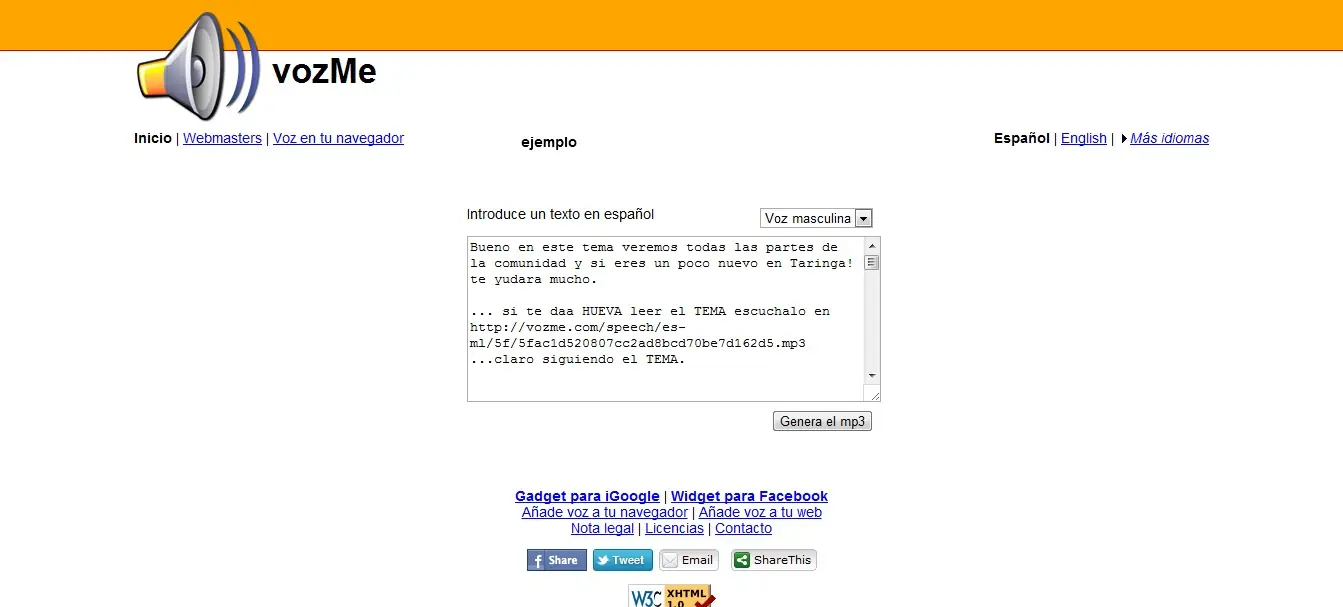
Task: Click the text area resize grip
Action: point(874,394)
